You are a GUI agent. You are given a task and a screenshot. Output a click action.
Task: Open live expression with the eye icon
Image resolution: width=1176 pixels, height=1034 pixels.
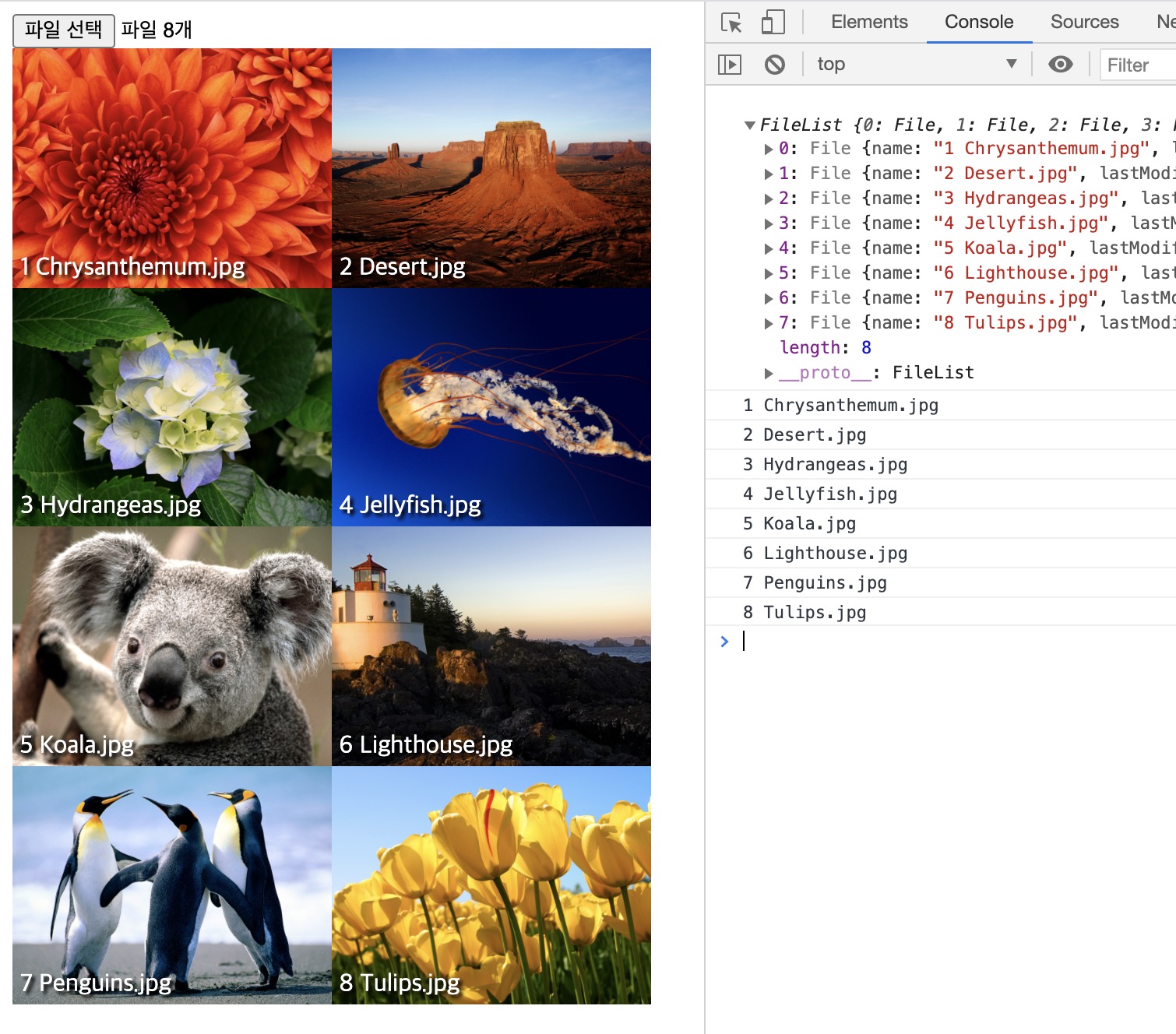coord(1060,65)
